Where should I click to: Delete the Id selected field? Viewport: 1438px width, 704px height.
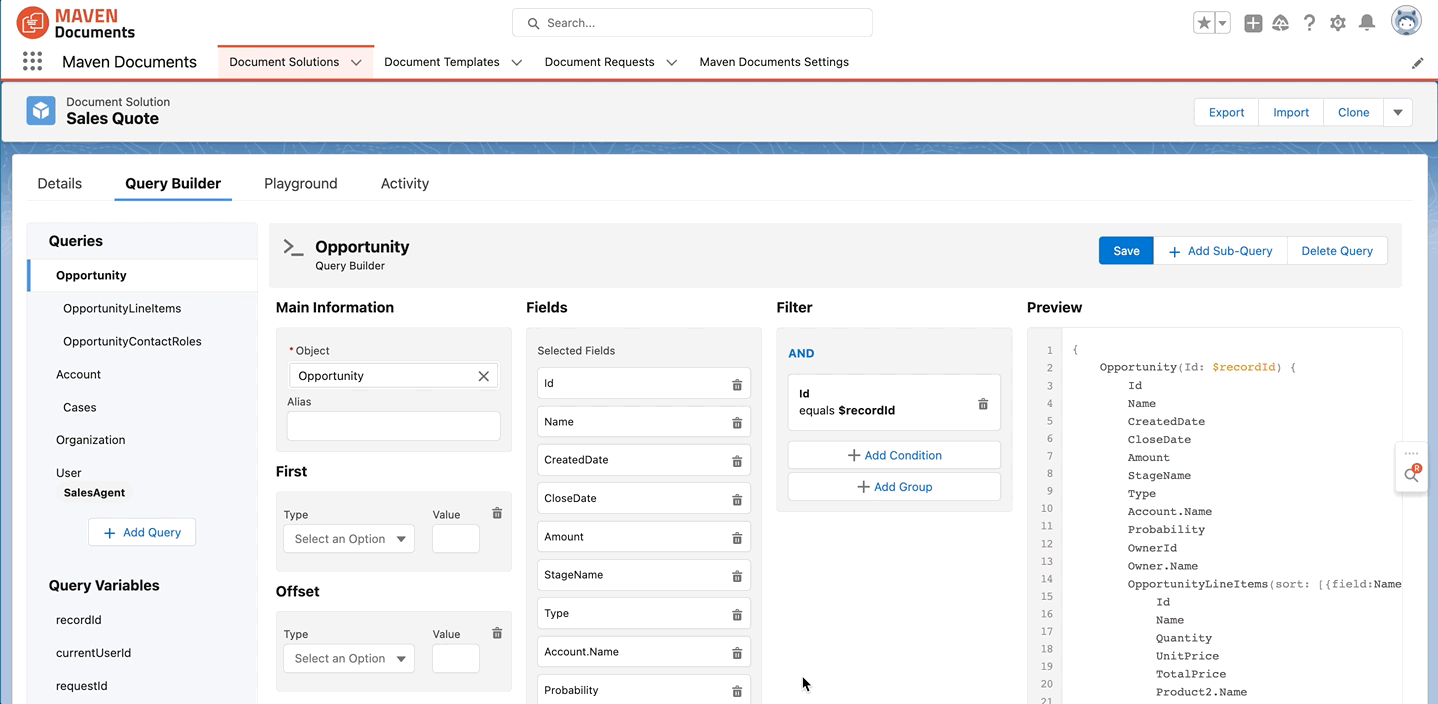click(x=737, y=384)
